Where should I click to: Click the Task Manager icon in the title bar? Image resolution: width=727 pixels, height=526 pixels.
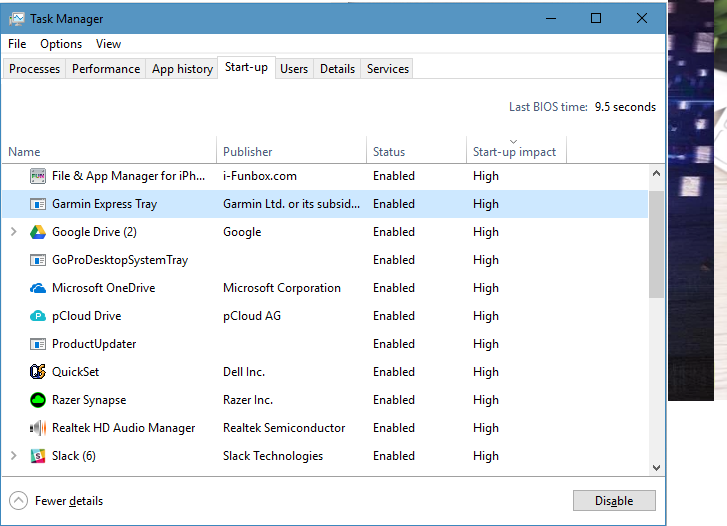17,19
